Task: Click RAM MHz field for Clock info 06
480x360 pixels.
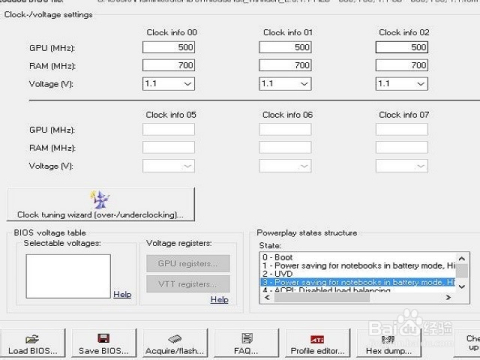Action: click(285, 147)
